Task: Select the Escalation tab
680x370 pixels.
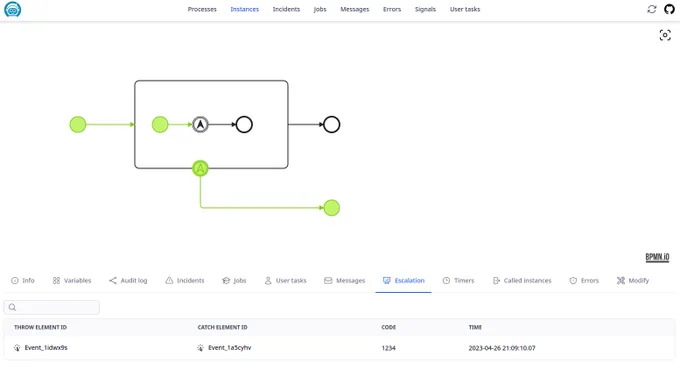Action: (404, 281)
